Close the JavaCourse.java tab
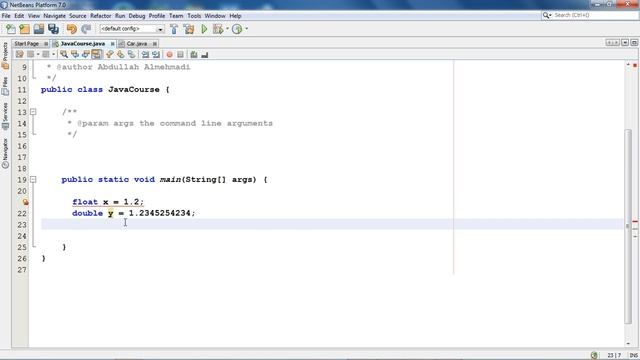Image resolution: width=640 pixels, height=360 pixels. pos(112,44)
